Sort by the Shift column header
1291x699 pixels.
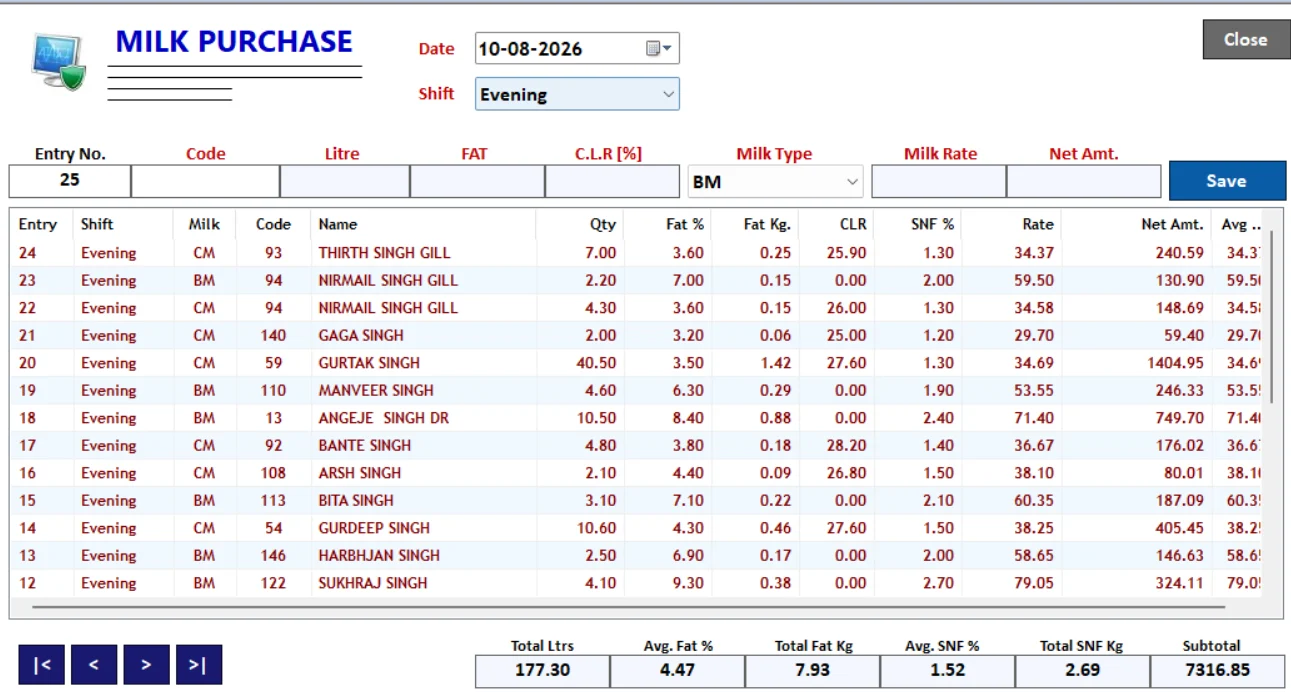tap(122, 224)
